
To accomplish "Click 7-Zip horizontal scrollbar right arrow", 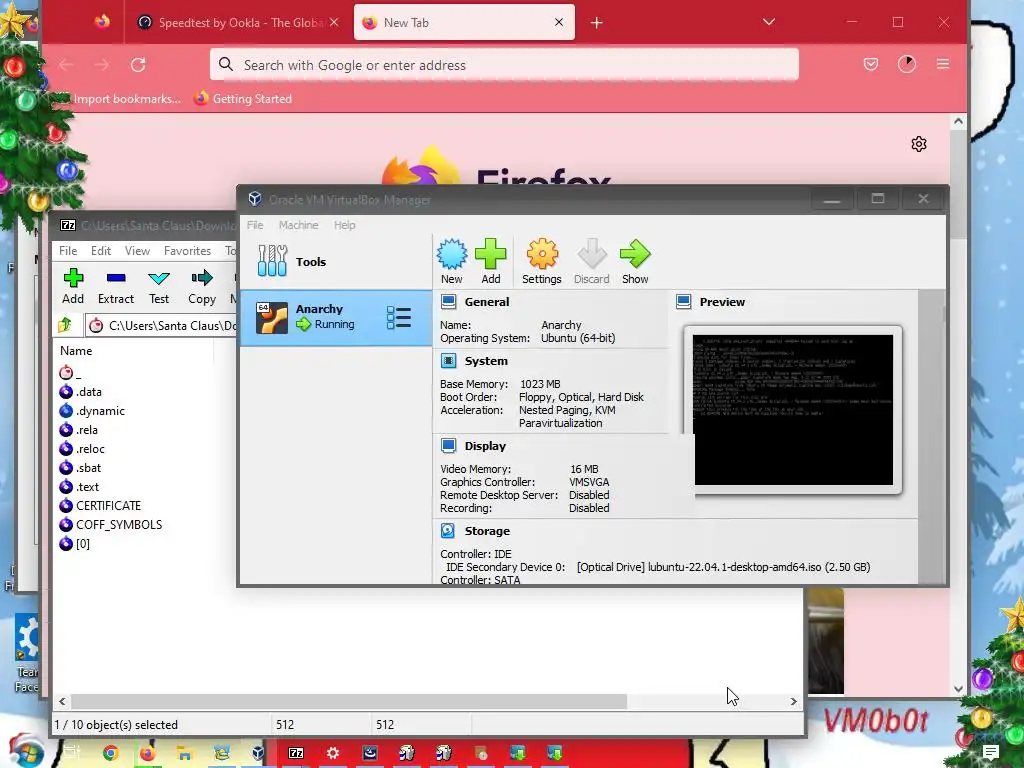I will [x=793, y=701].
